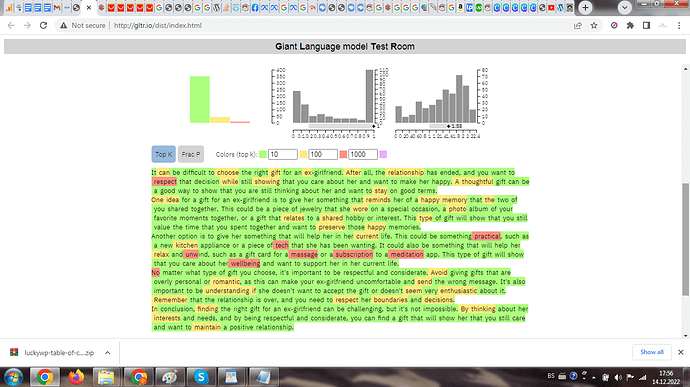Bookmark this page with the star icon
The height and width of the screenshot is (387, 690).
[x=594, y=26]
